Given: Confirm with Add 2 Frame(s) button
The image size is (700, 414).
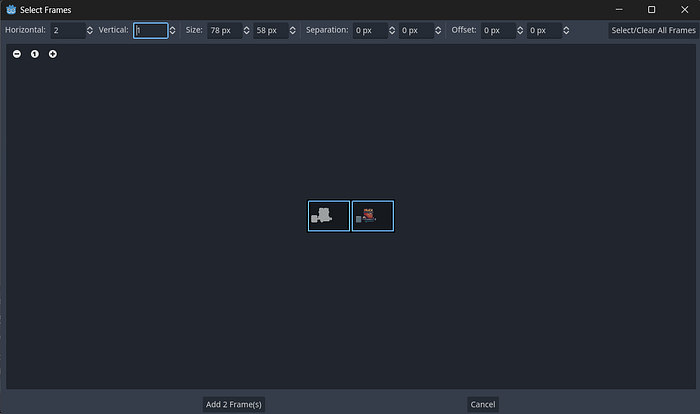Looking at the screenshot, I should pyautogui.click(x=233, y=404).
